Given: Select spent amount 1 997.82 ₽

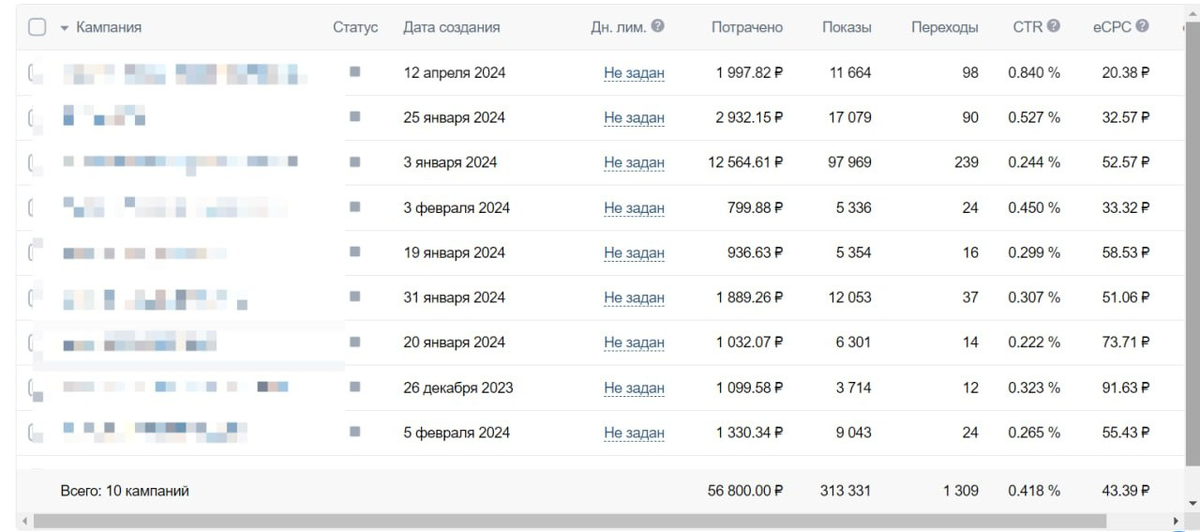Looking at the screenshot, I should click(749, 73).
